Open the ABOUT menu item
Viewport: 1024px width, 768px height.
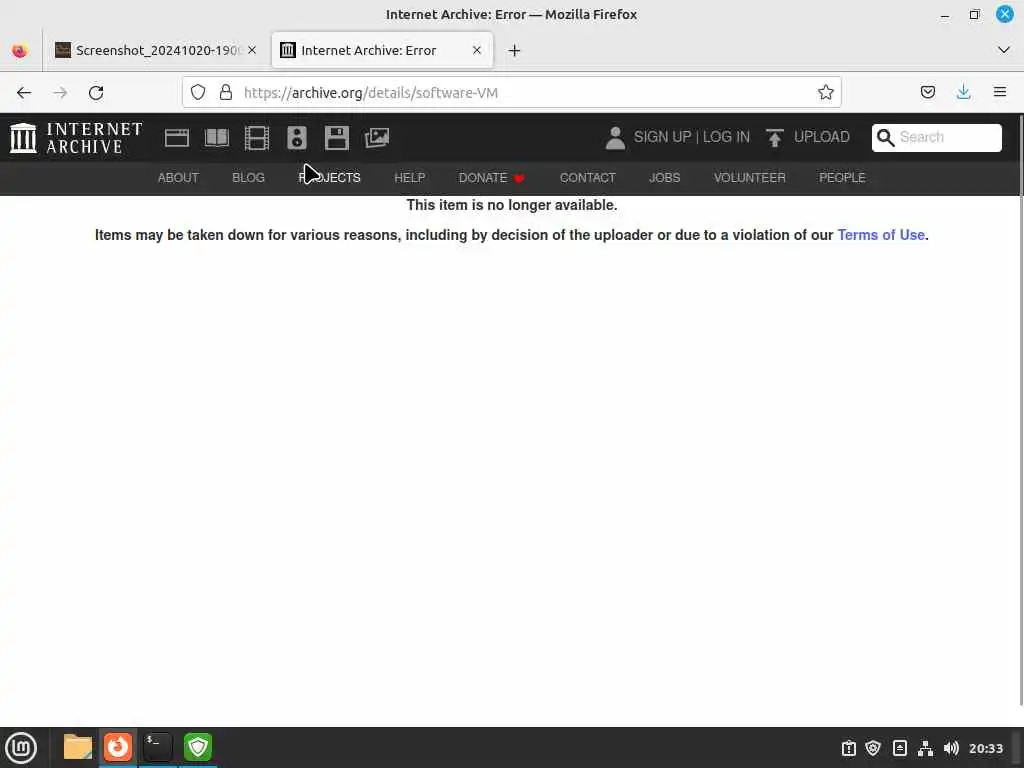(178, 178)
